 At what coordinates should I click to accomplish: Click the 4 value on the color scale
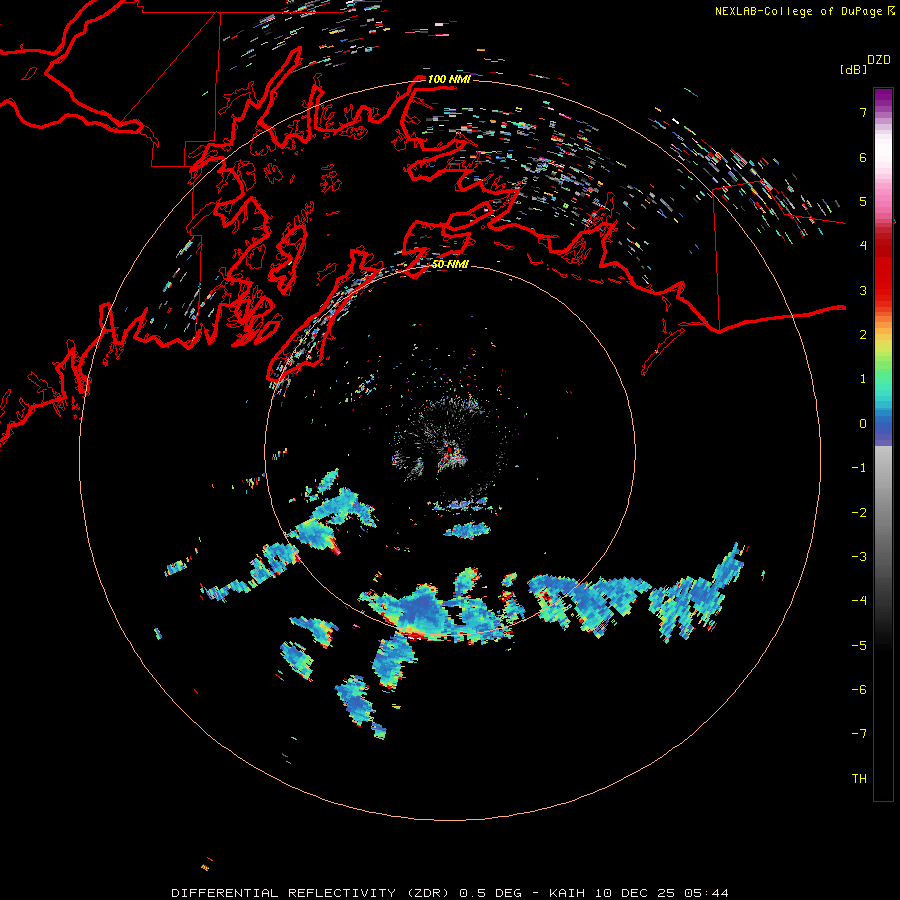pyautogui.click(x=863, y=246)
